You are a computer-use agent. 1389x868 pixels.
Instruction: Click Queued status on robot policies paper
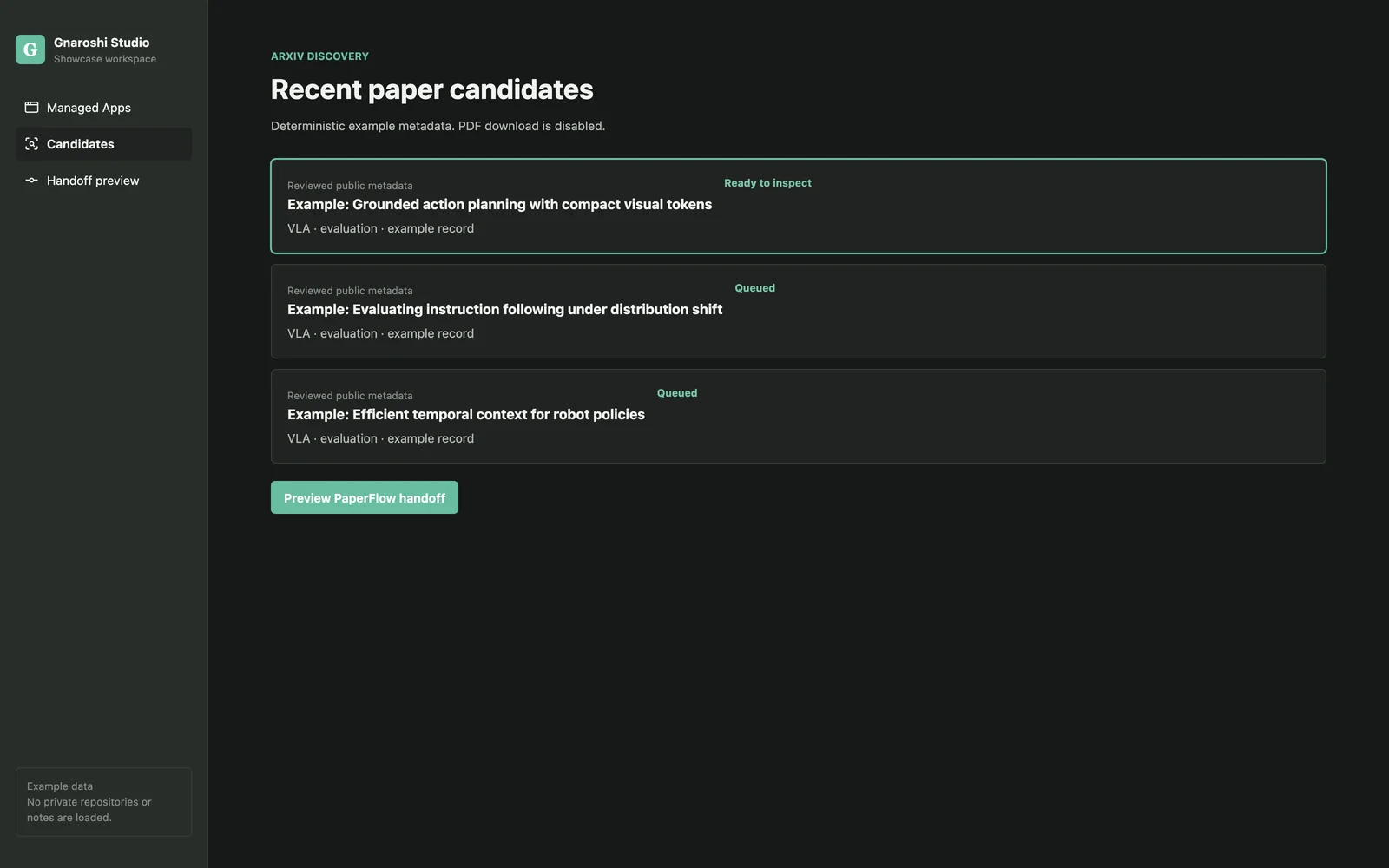[677, 393]
